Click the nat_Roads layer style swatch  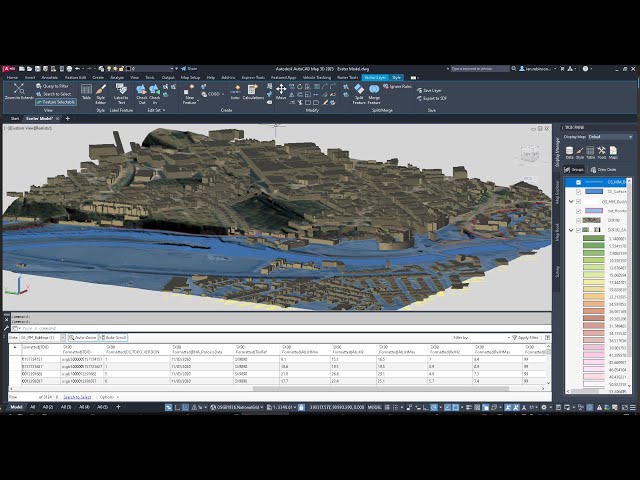594,211
